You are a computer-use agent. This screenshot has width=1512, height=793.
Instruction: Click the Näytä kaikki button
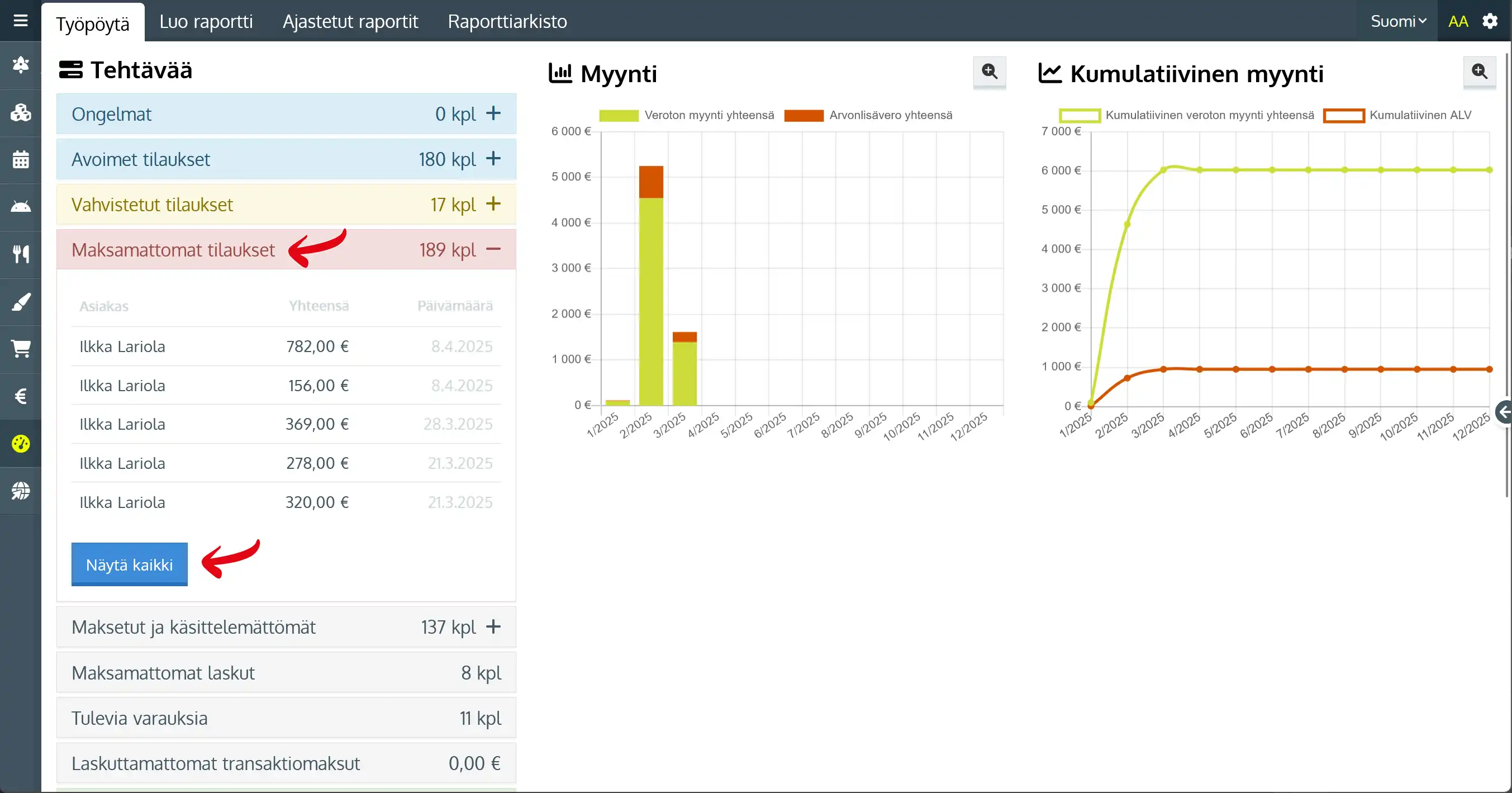pos(129,564)
